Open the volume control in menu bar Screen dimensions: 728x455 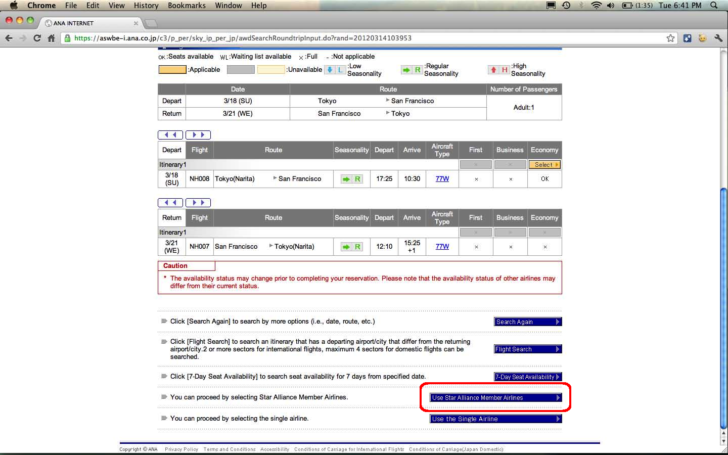(611, 6)
